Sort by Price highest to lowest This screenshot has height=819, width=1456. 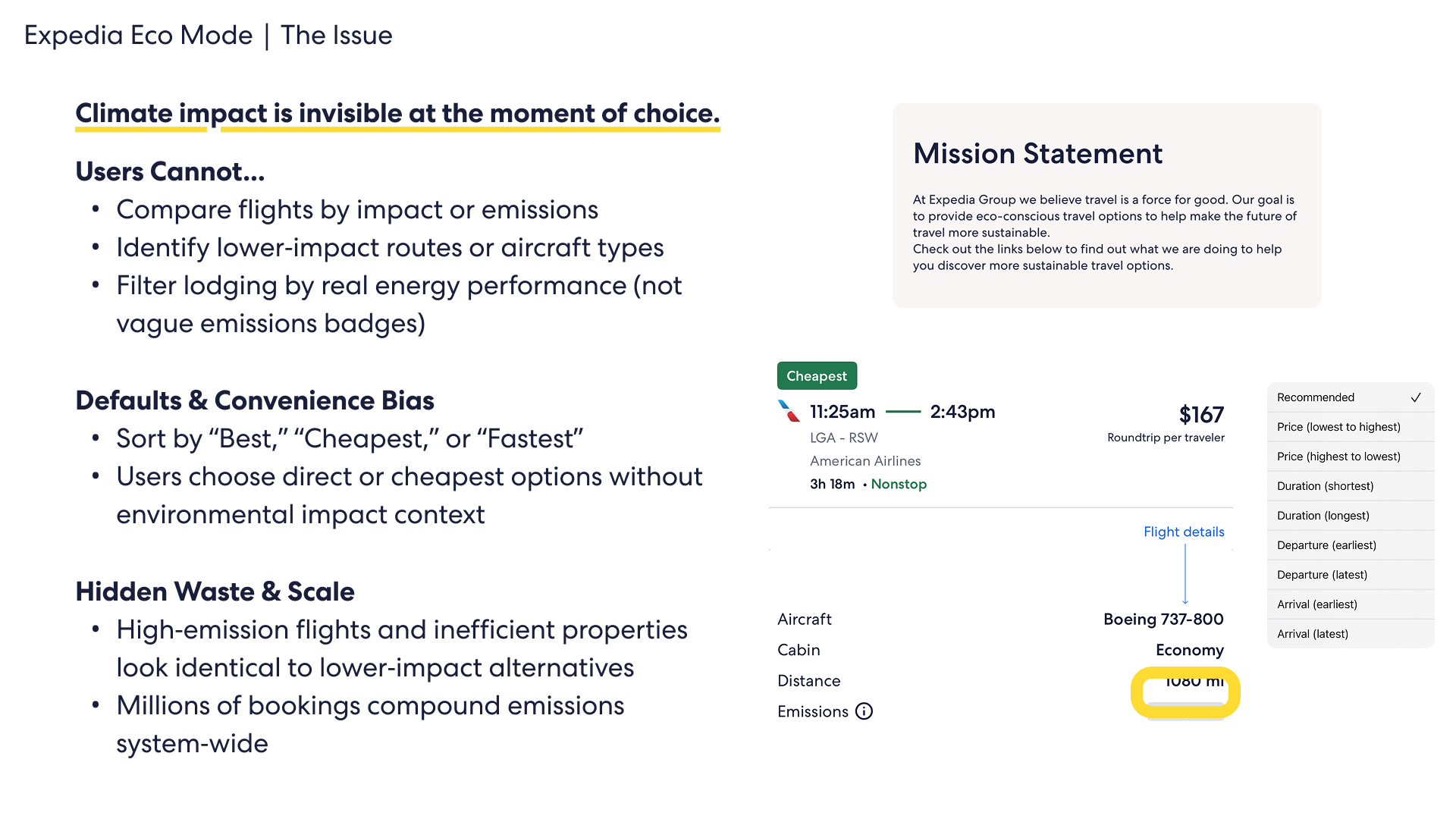click(x=1338, y=457)
